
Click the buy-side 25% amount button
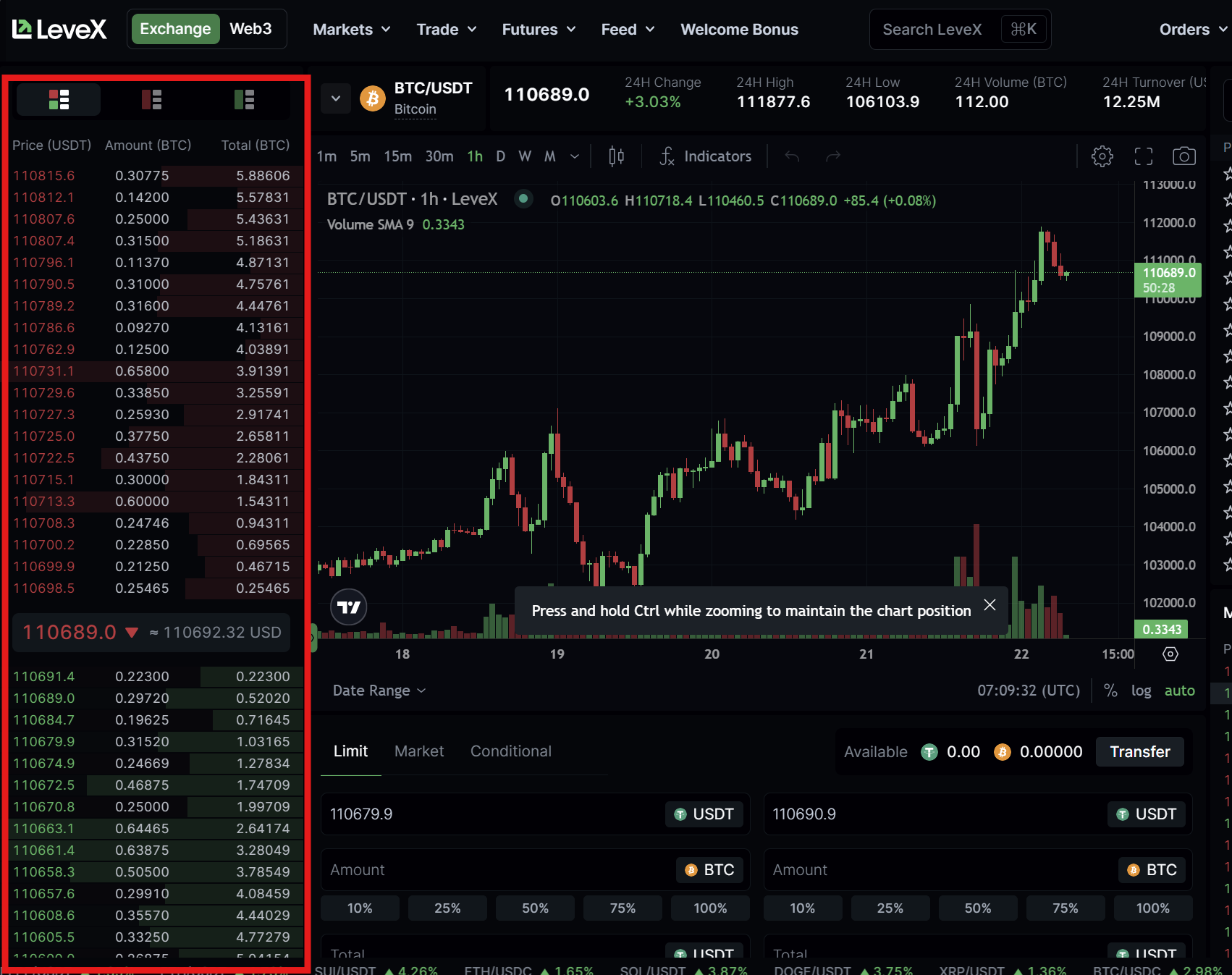(447, 908)
